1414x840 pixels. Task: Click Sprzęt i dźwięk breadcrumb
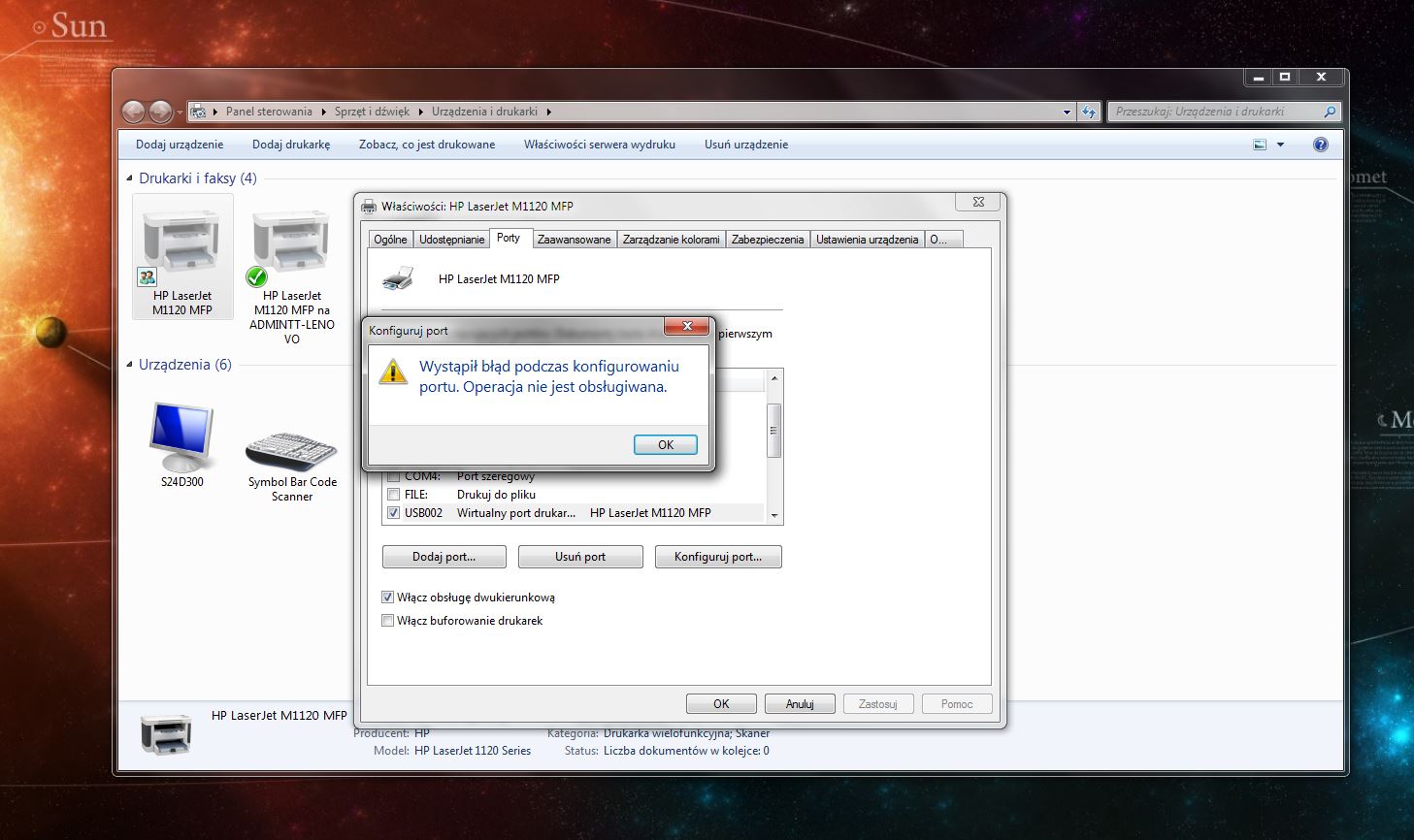click(x=372, y=112)
